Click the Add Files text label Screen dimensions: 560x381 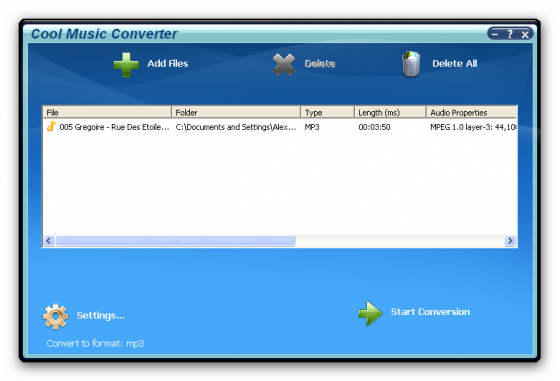[168, 64]
